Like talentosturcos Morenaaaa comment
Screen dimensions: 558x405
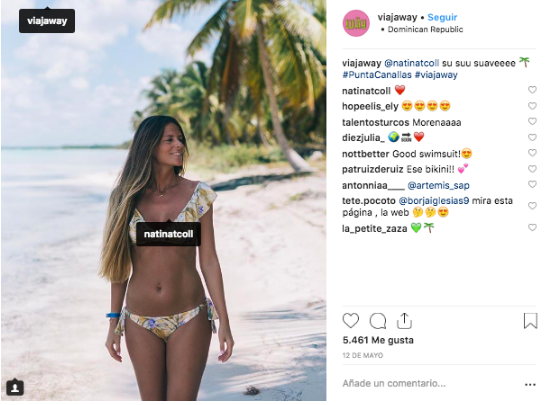(x=532, y=121)
